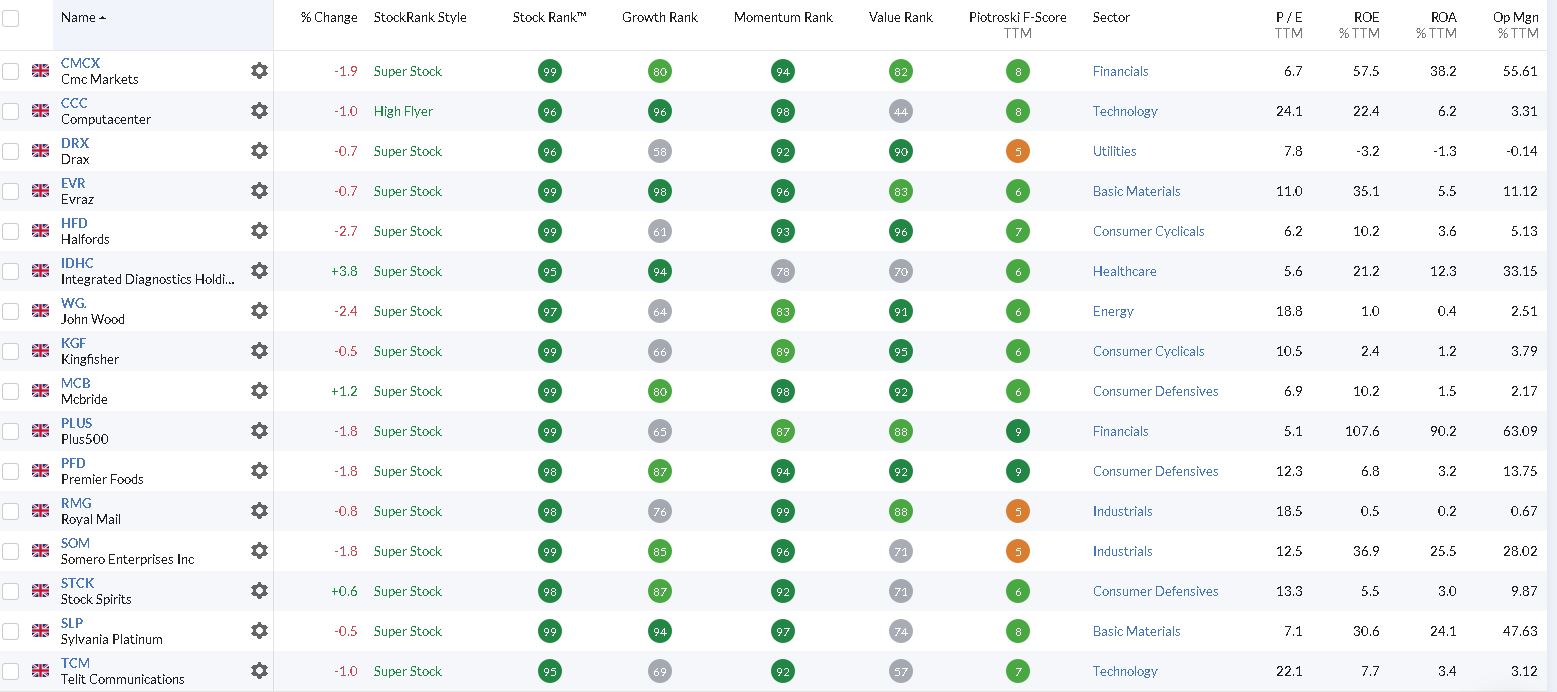The height and width of the screenshot is (692, 1557).
Task: Click the Piotroski F-Score 5 badge for Drax
Action: pos(1018,151)
